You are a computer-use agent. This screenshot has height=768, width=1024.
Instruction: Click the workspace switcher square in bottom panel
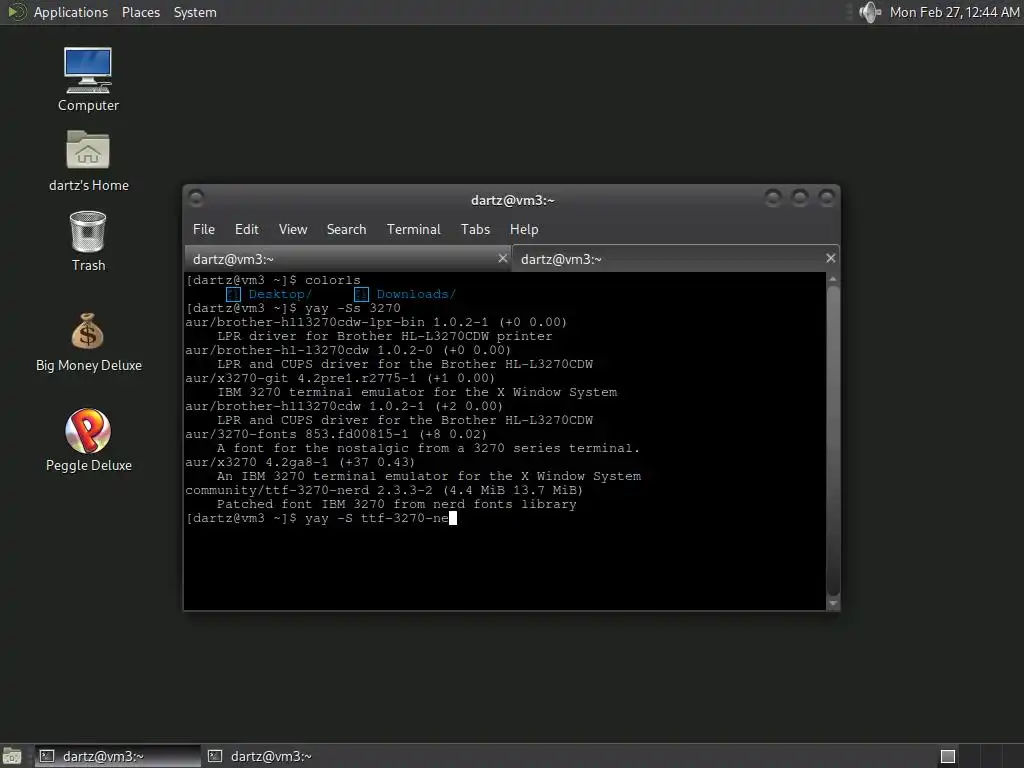tap(948, 756)
